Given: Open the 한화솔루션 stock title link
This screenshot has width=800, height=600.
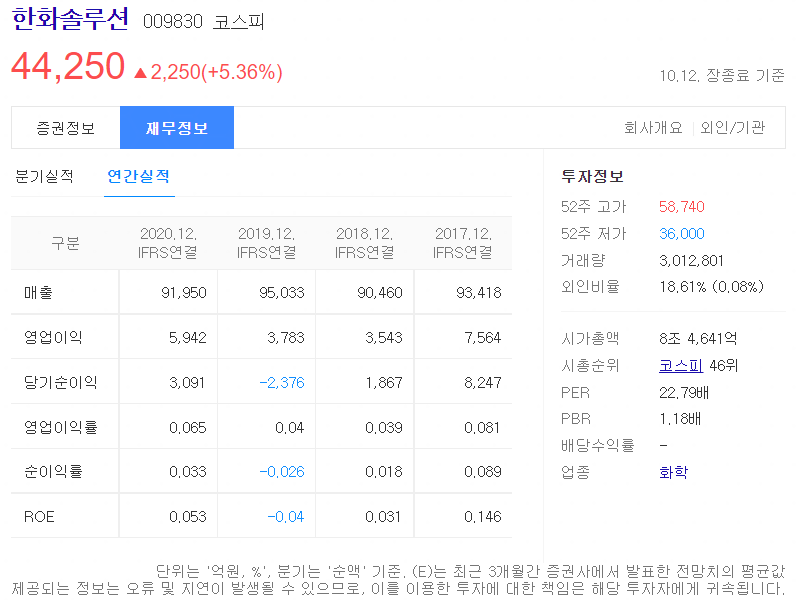Looking at the screenshot, I should click(70, 19).
